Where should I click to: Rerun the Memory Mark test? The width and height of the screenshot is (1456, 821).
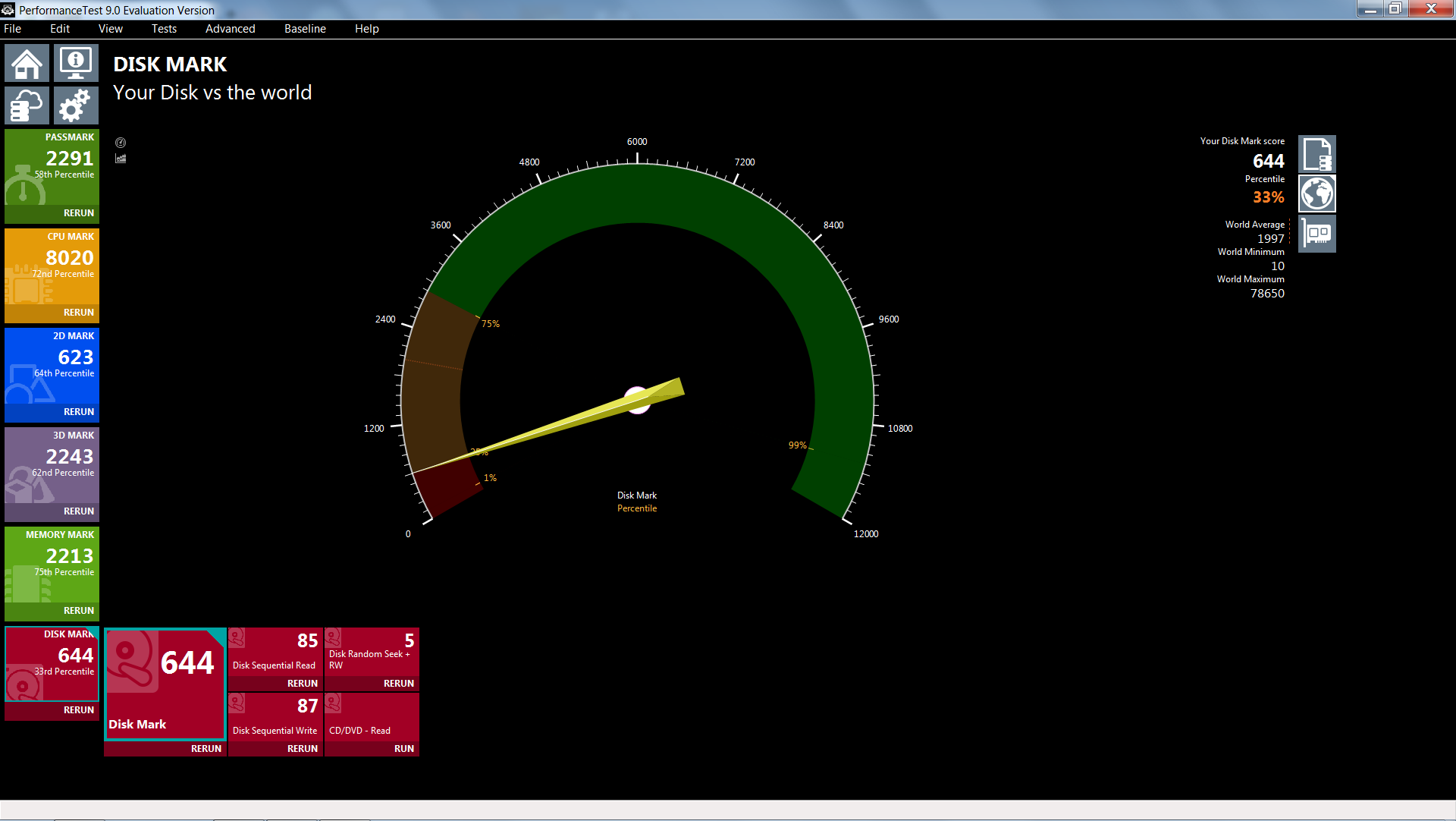tap(79, 611)
